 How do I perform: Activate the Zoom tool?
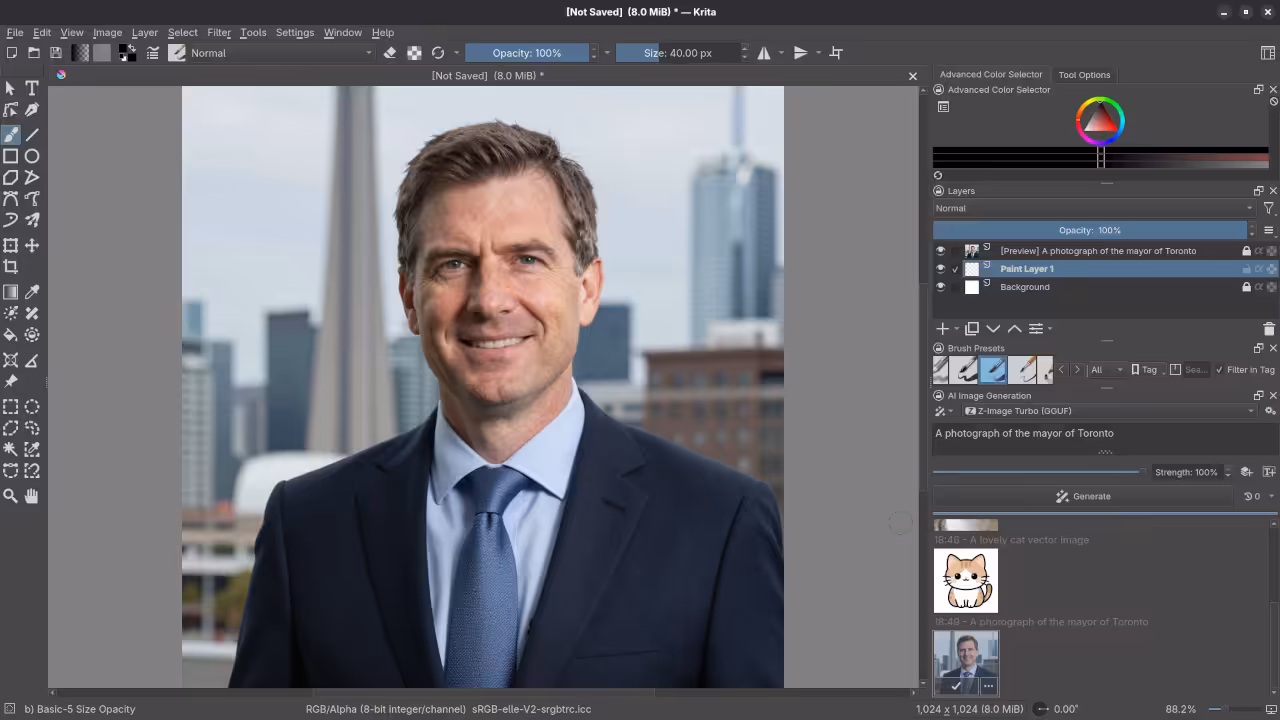pyautogui.click(x=12, y=497)
